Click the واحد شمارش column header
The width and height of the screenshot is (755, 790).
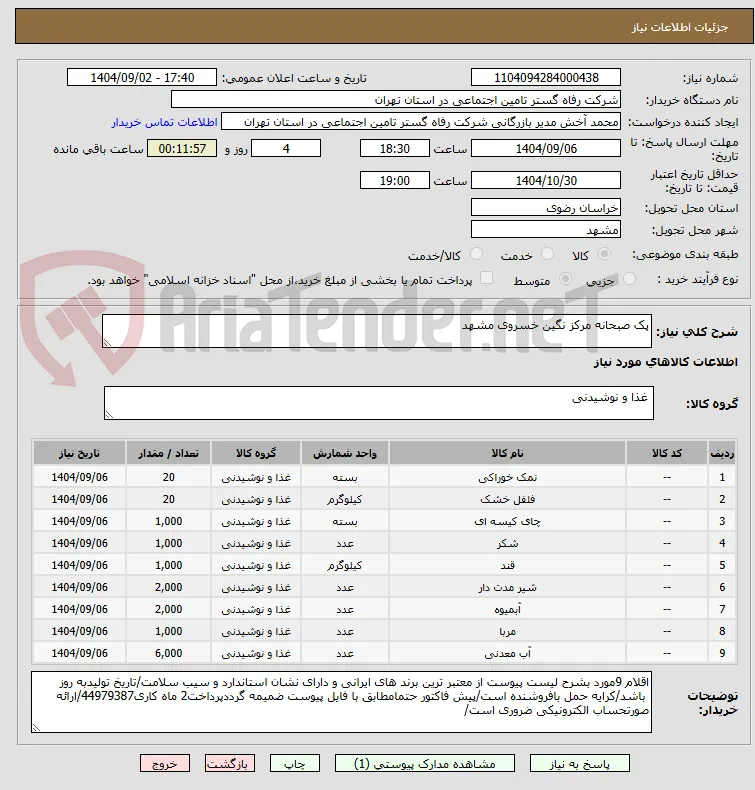click(345, 453)
